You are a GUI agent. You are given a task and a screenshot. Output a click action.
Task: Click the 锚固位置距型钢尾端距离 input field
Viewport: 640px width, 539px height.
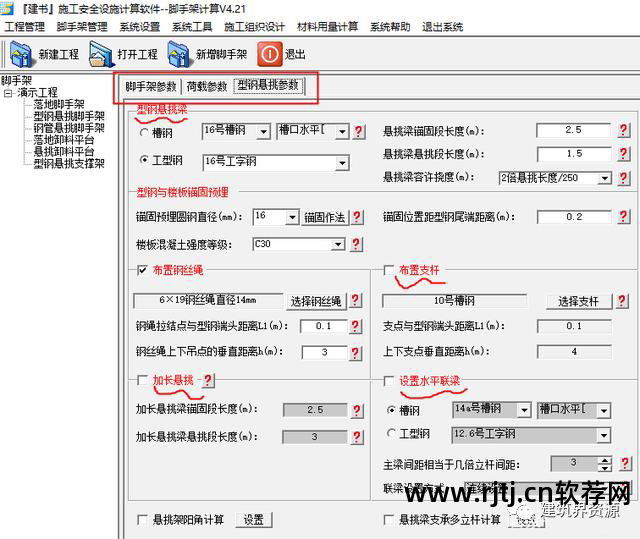(x=574, y=217)
